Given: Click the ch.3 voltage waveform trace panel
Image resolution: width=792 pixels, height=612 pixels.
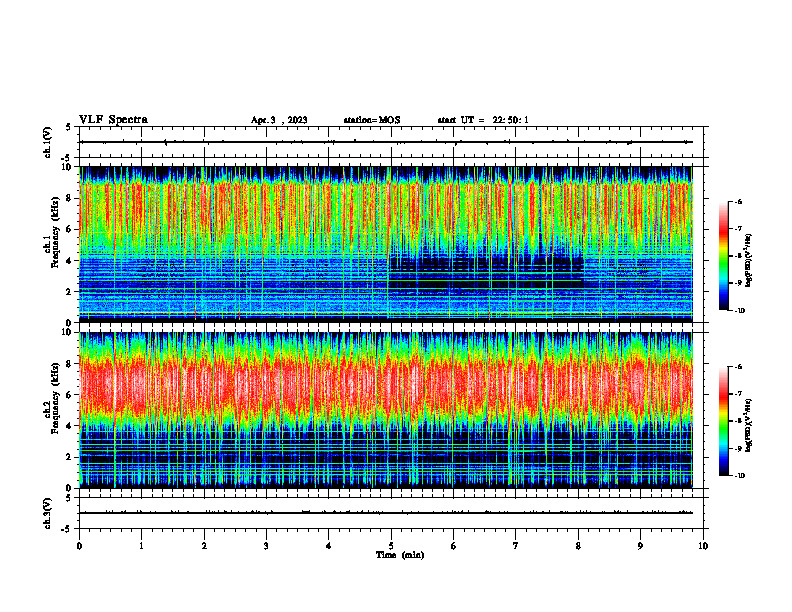Looking at the screenshot, I should (393, 513).
